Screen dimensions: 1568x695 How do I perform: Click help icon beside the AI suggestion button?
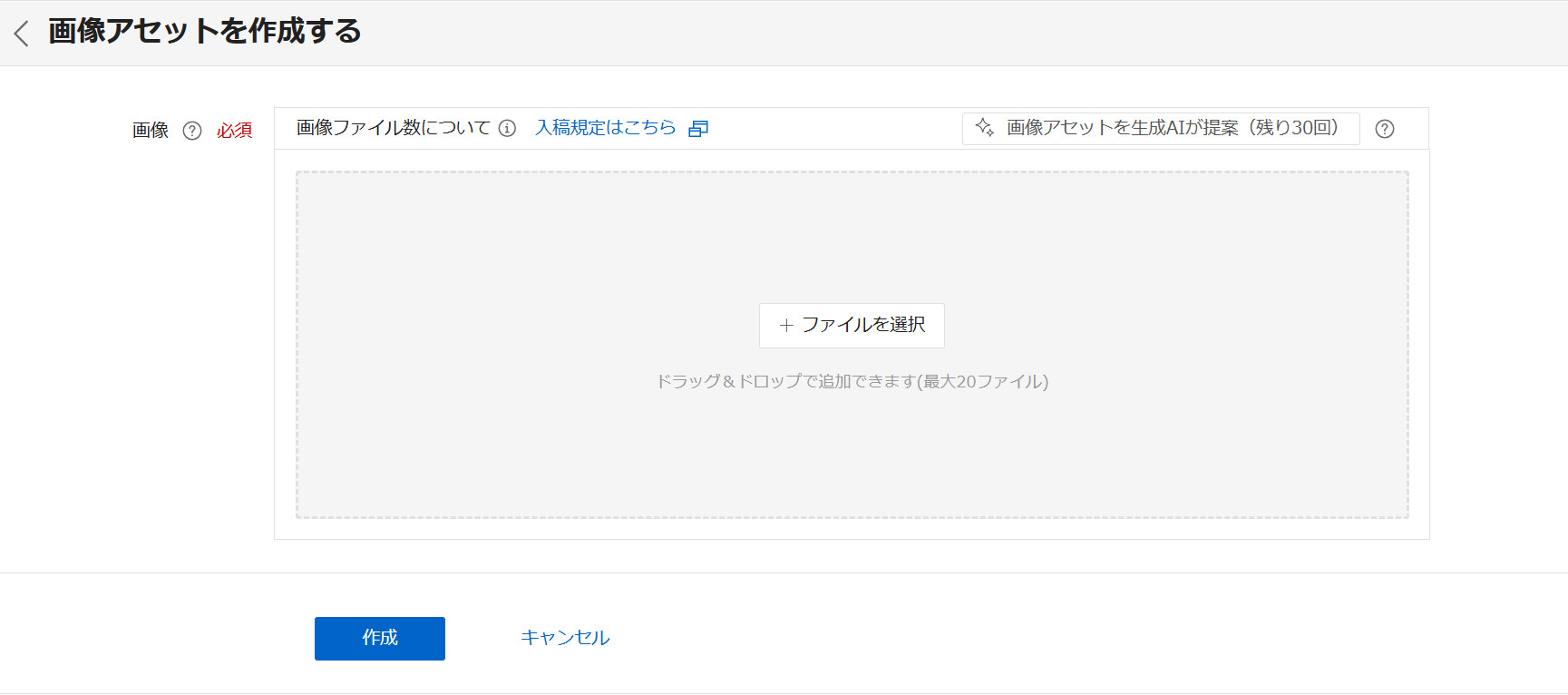point(1385,129)
